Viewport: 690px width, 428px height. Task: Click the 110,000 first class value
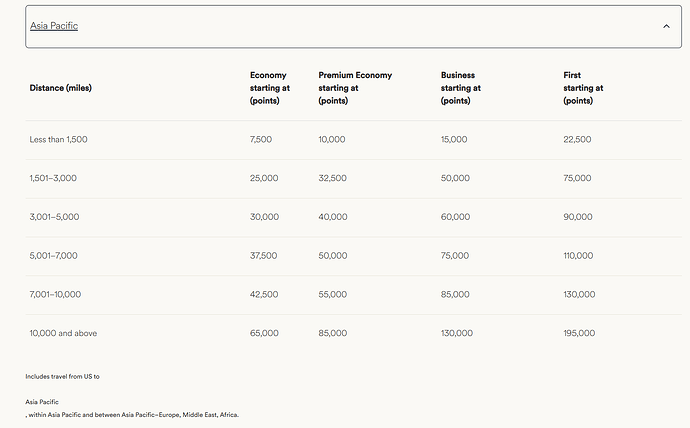(x=578, y=256)
